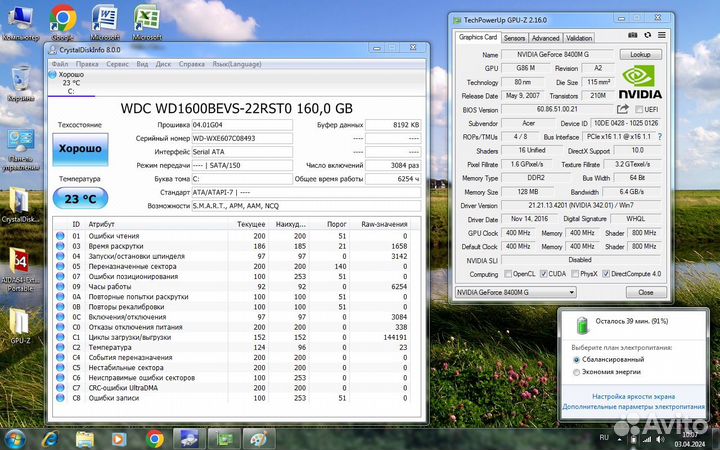Image resolution: width=720 pixels, height=450 pixels.
Task: Click the Raw-значения column header
Action: click(x=384, y=224)
